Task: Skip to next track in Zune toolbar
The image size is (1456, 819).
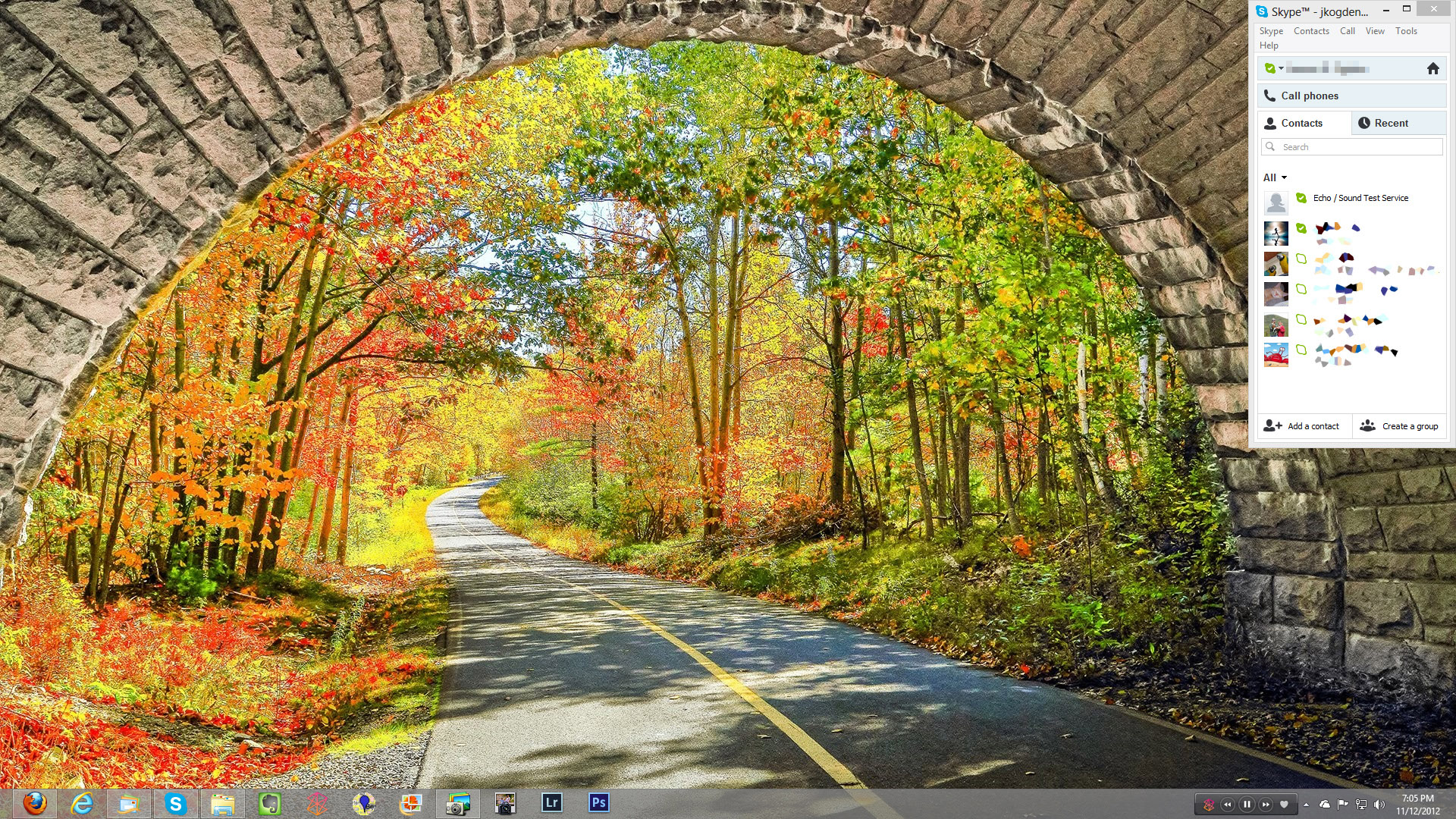Action: (1265, 805)
